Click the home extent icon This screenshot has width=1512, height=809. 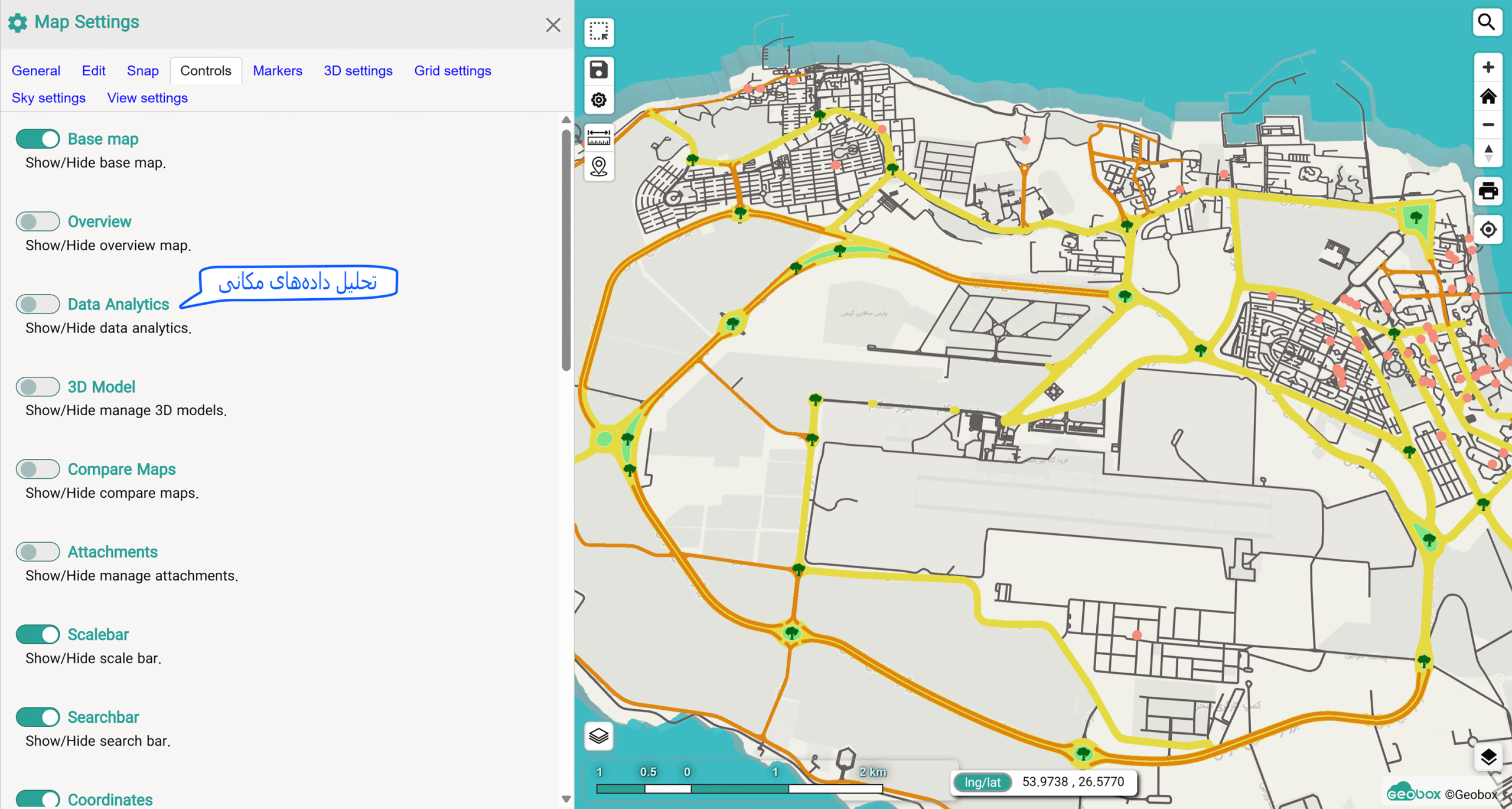(1488, 96)
